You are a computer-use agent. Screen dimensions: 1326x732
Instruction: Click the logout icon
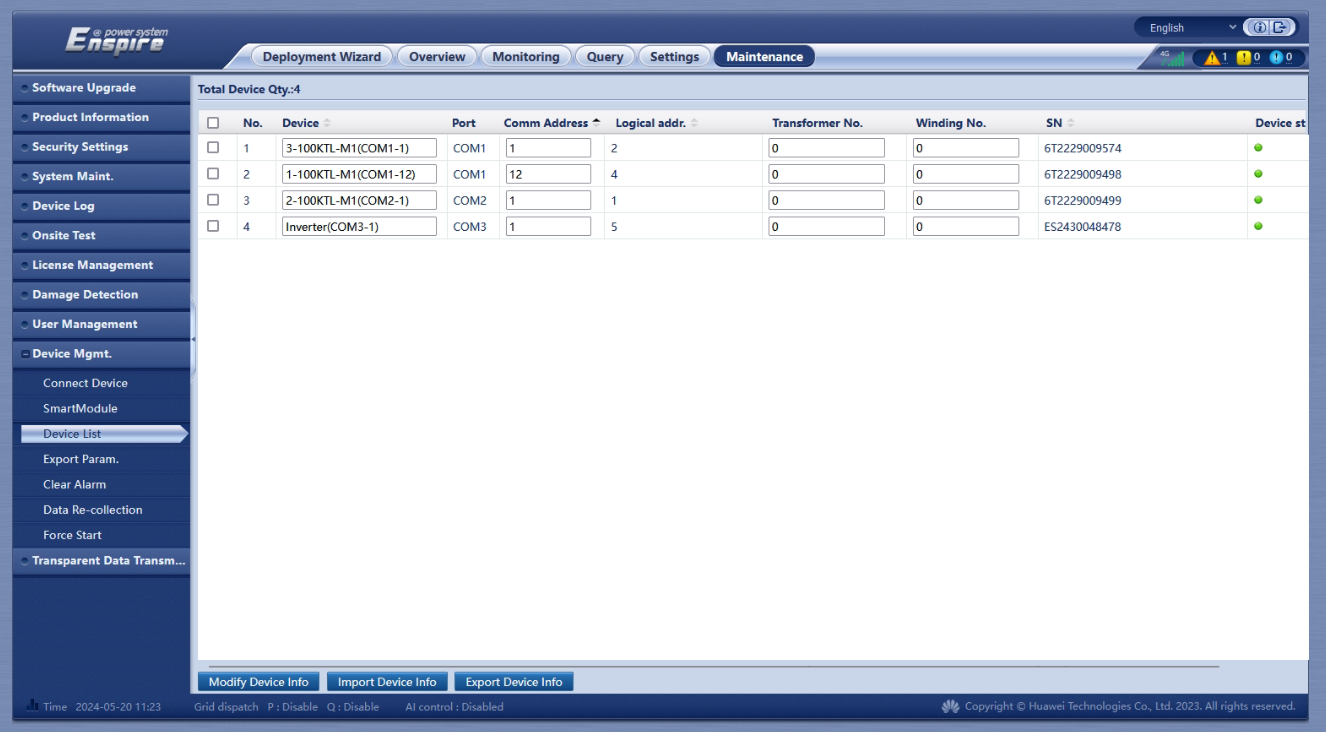[x=1279, y=27]
